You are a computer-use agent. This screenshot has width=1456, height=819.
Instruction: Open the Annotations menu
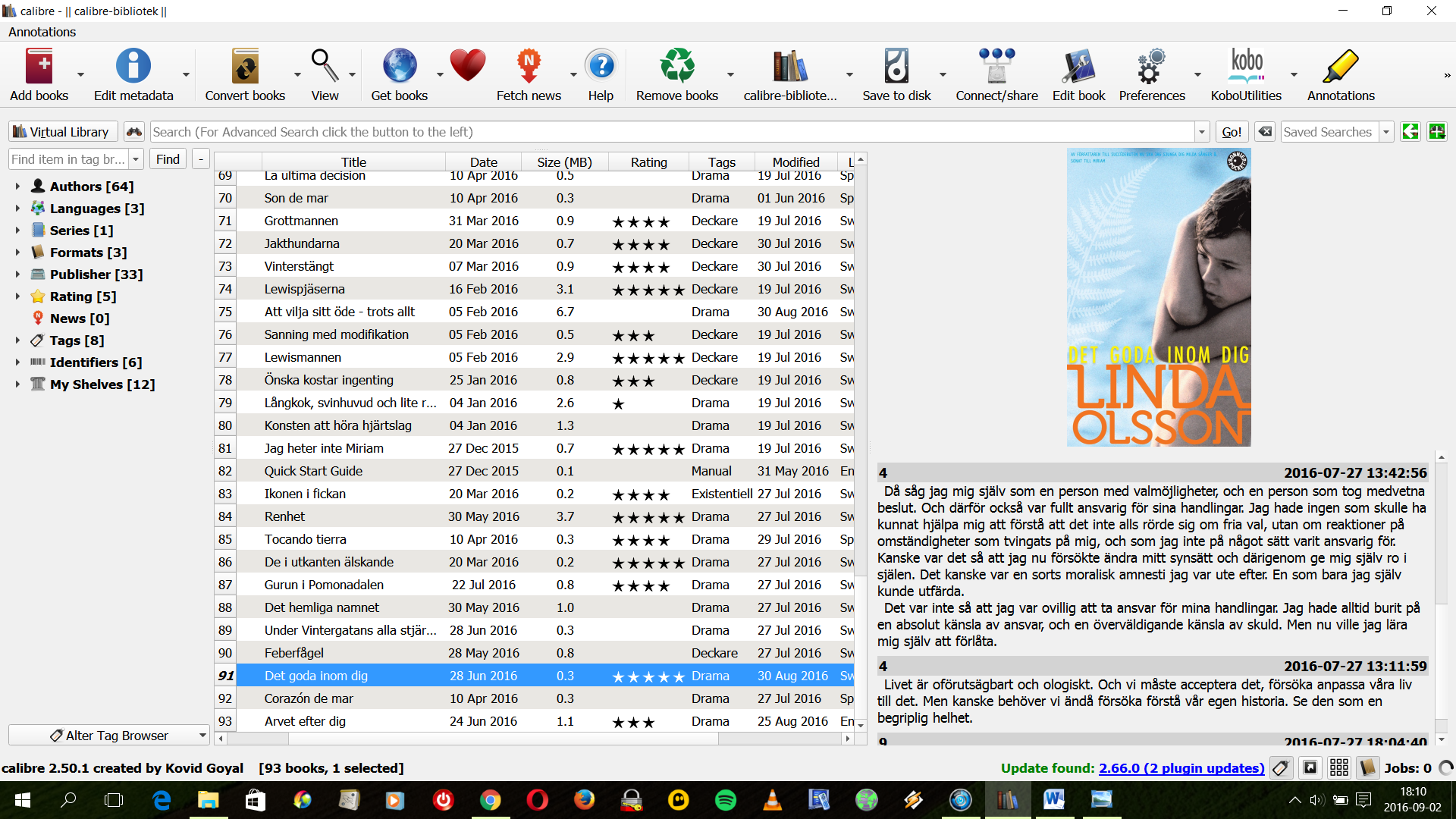(42, 32)
